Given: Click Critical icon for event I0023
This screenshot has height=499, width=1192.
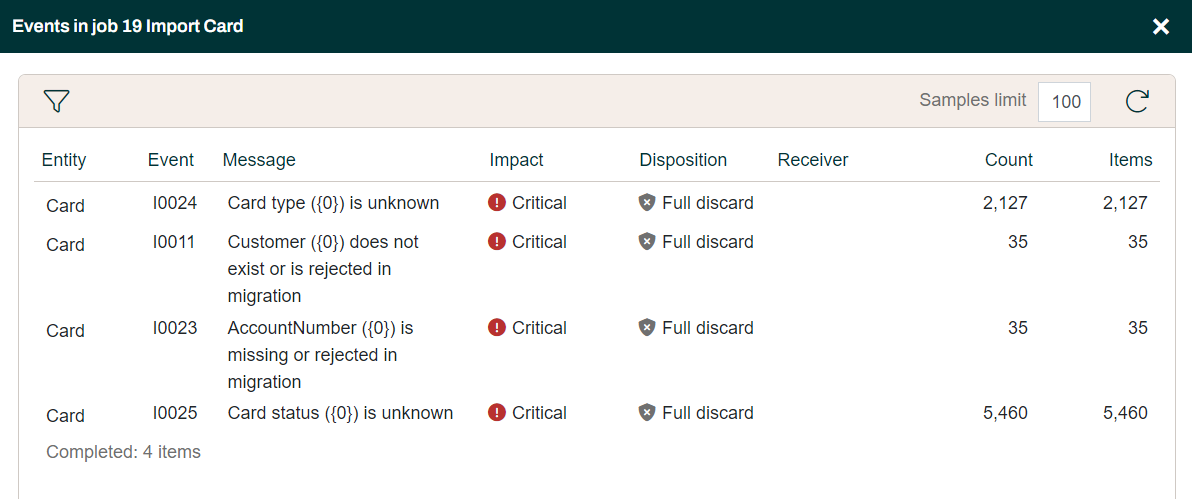Looking at the screenshot, I should coord(497,328).
